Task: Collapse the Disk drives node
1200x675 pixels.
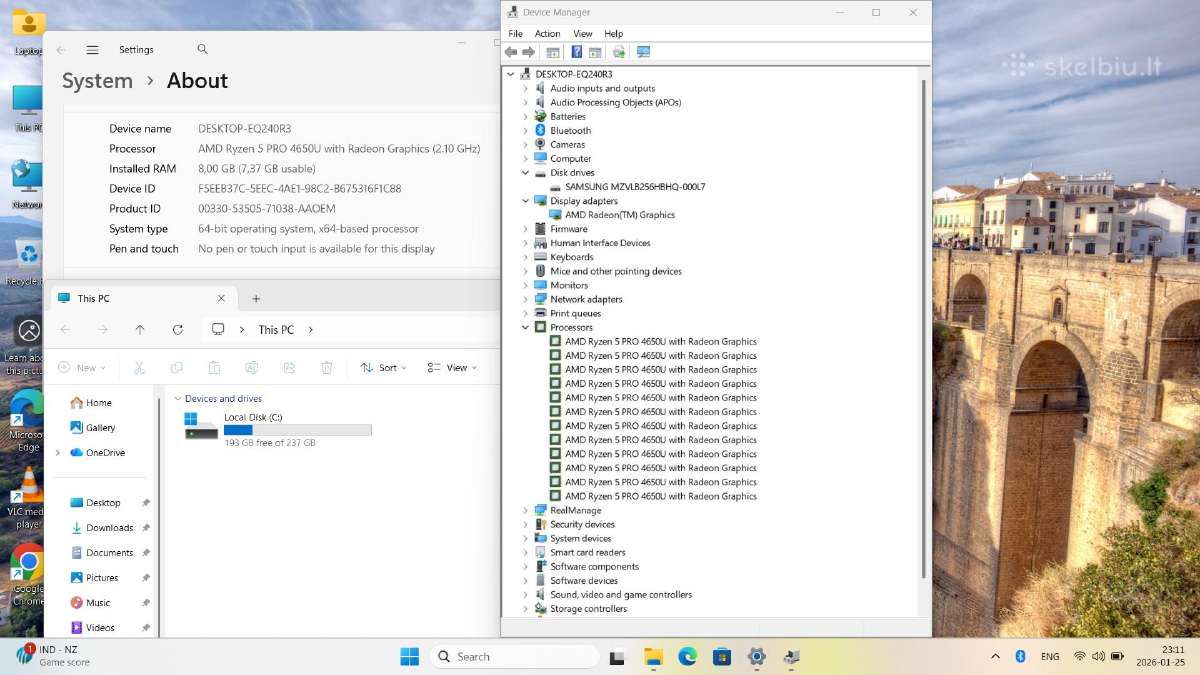Action: click(x=526, y=173)
